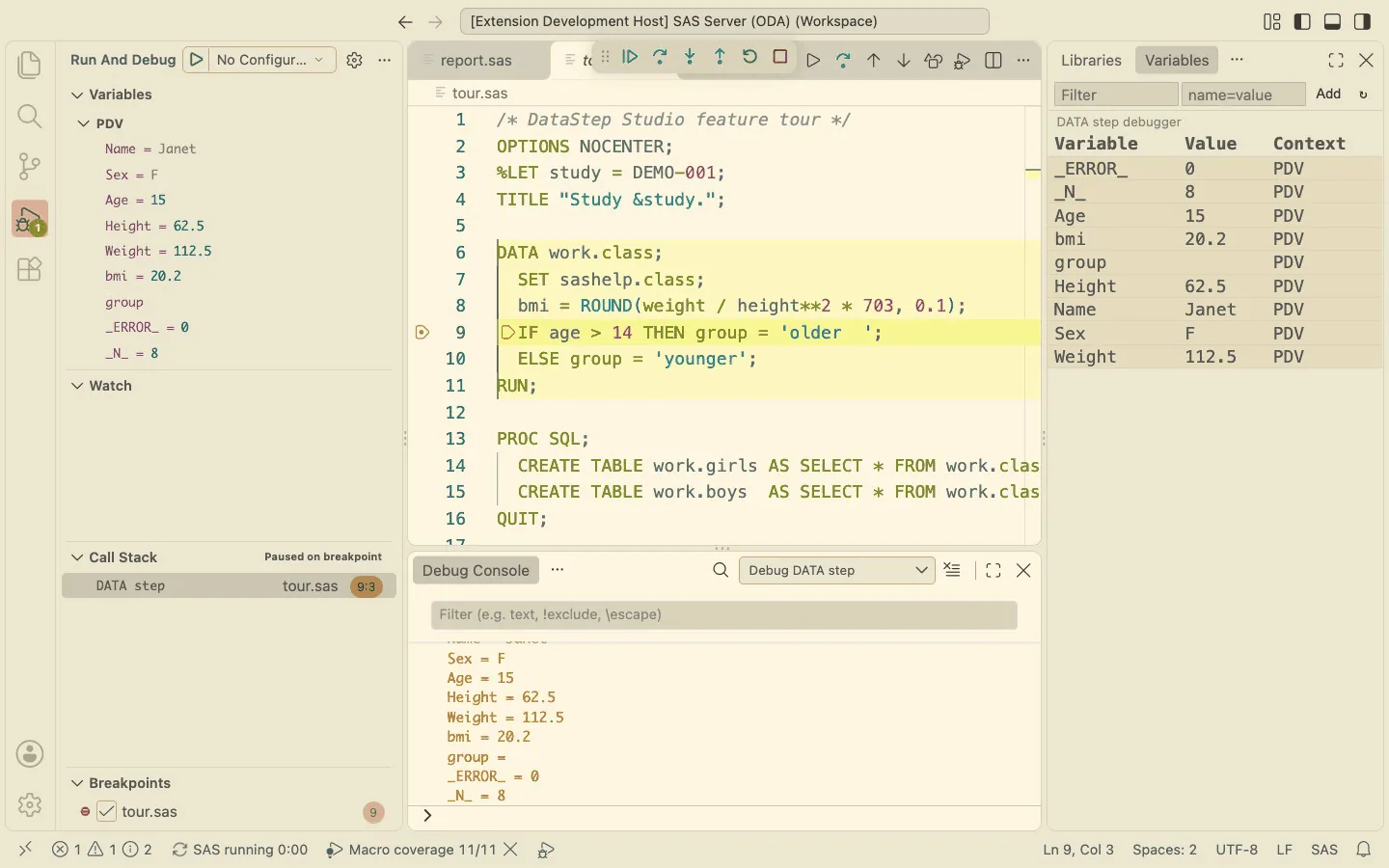
Task: Split the editor to the right
Action: [x=994, y=61]
